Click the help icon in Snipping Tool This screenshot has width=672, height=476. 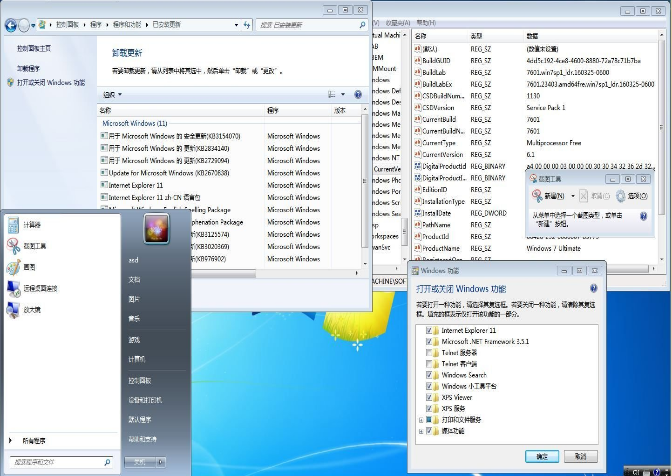pyautogui.click(x=643, y=216)
